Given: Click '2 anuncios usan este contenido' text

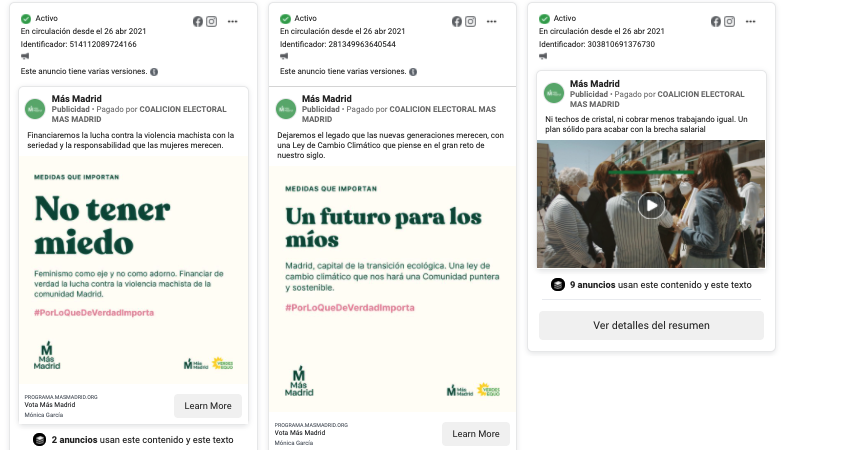Looking at the screenshot, I should pos(143,440).
